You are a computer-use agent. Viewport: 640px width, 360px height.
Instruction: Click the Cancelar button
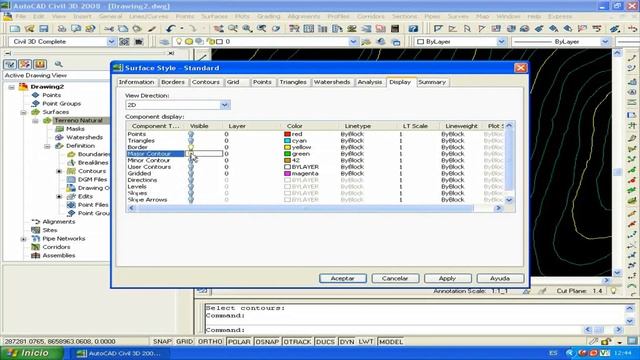tap(395, 278)
